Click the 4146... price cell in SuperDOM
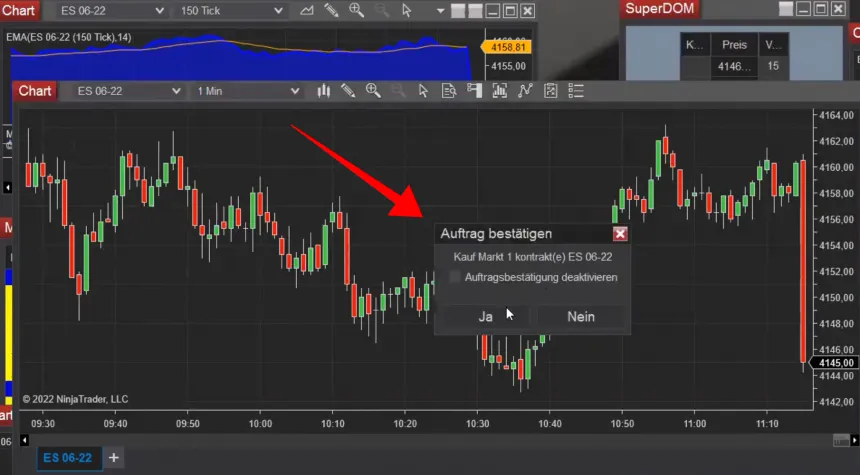 click(x=734, y=66)
